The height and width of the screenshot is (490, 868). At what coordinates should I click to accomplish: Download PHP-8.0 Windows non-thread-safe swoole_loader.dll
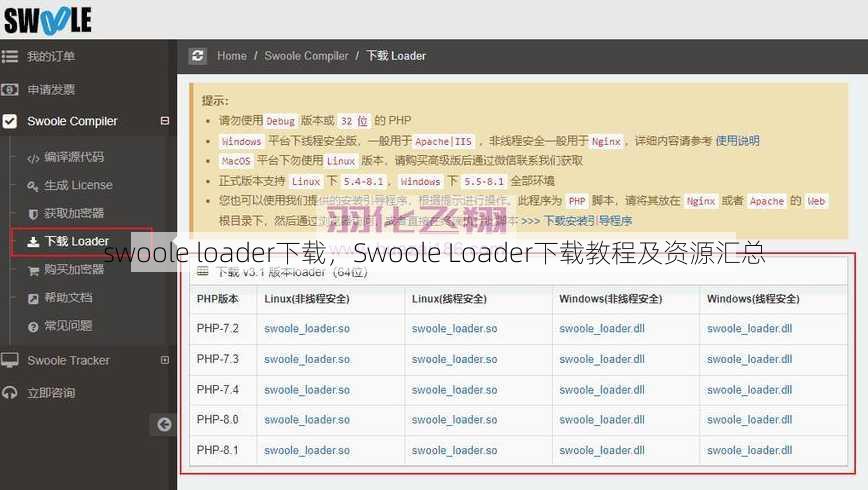pyautogui.click(x=602, y=420)
